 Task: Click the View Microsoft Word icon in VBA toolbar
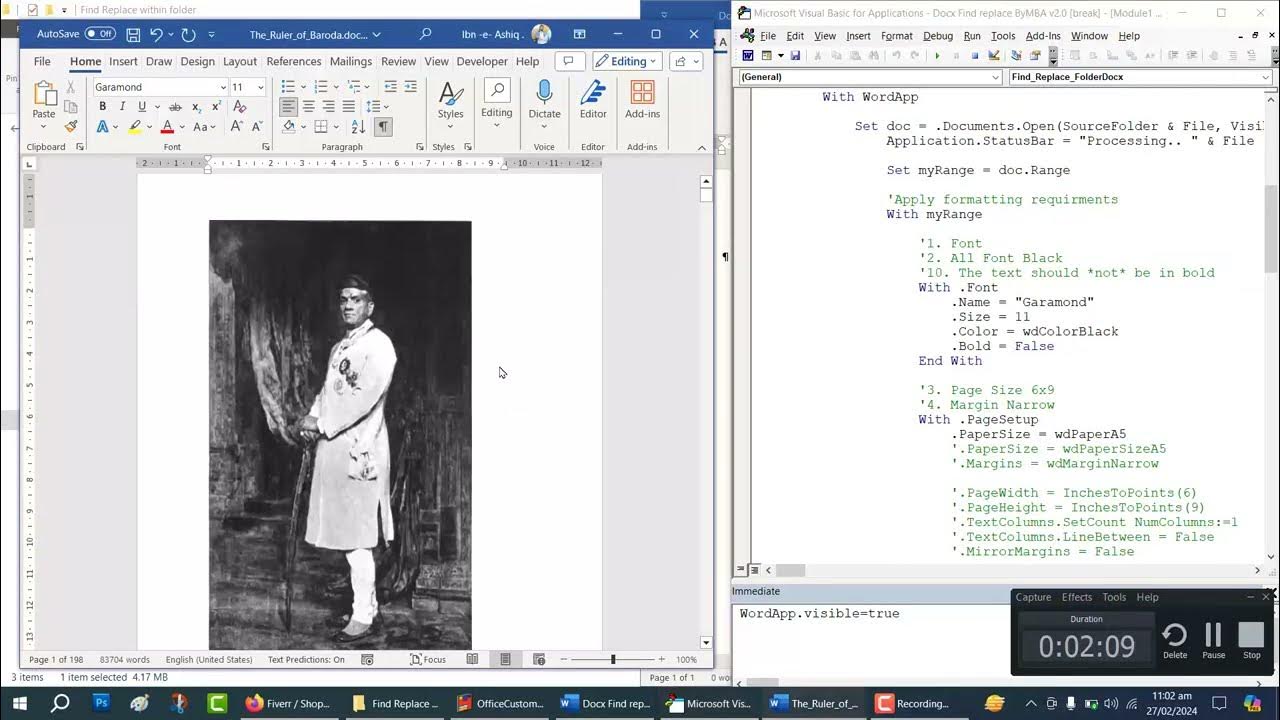(x=747, y=56)
